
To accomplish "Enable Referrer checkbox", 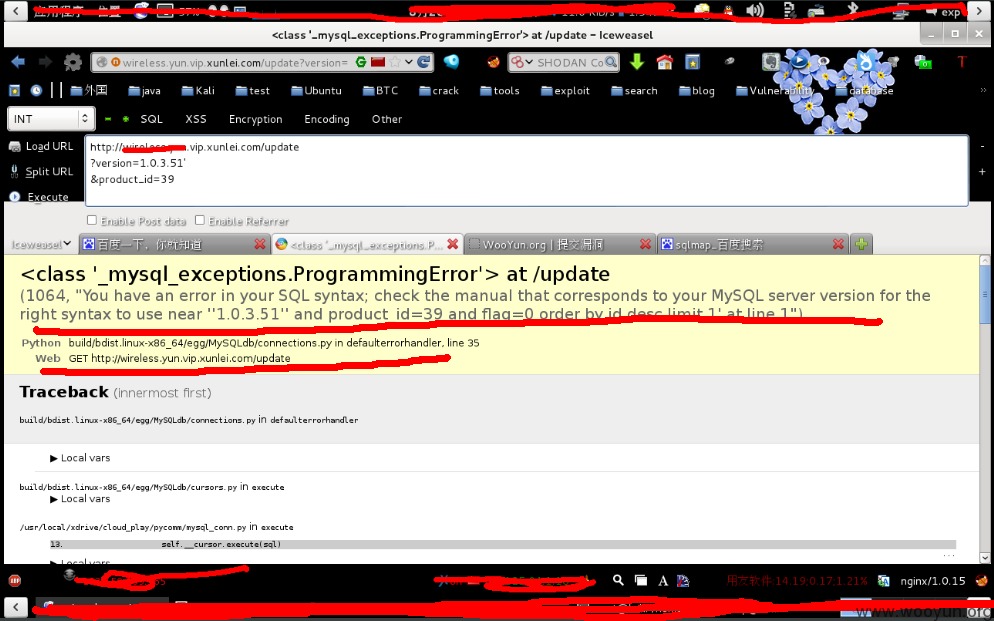I will tap(200, 221).
